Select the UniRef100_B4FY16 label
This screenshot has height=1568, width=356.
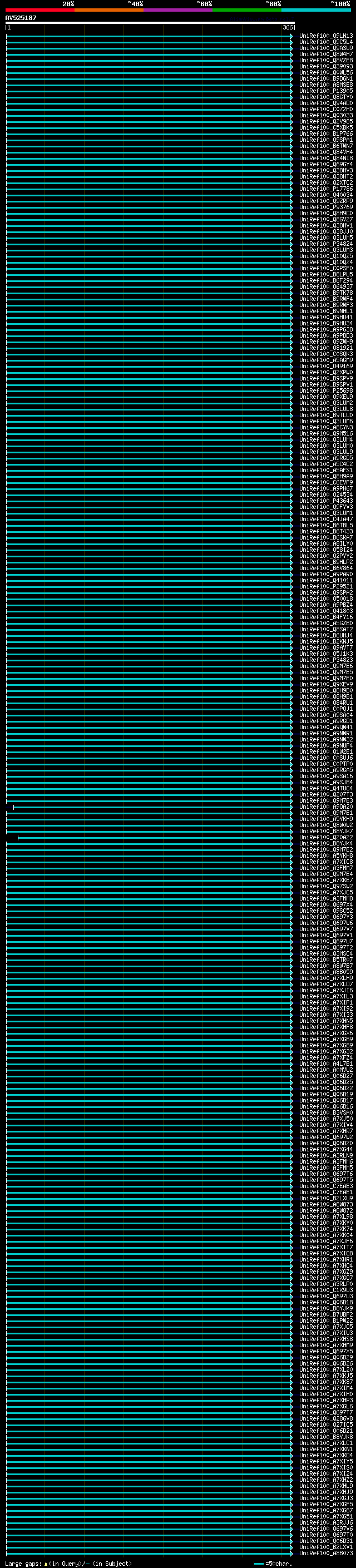point(325,617)
